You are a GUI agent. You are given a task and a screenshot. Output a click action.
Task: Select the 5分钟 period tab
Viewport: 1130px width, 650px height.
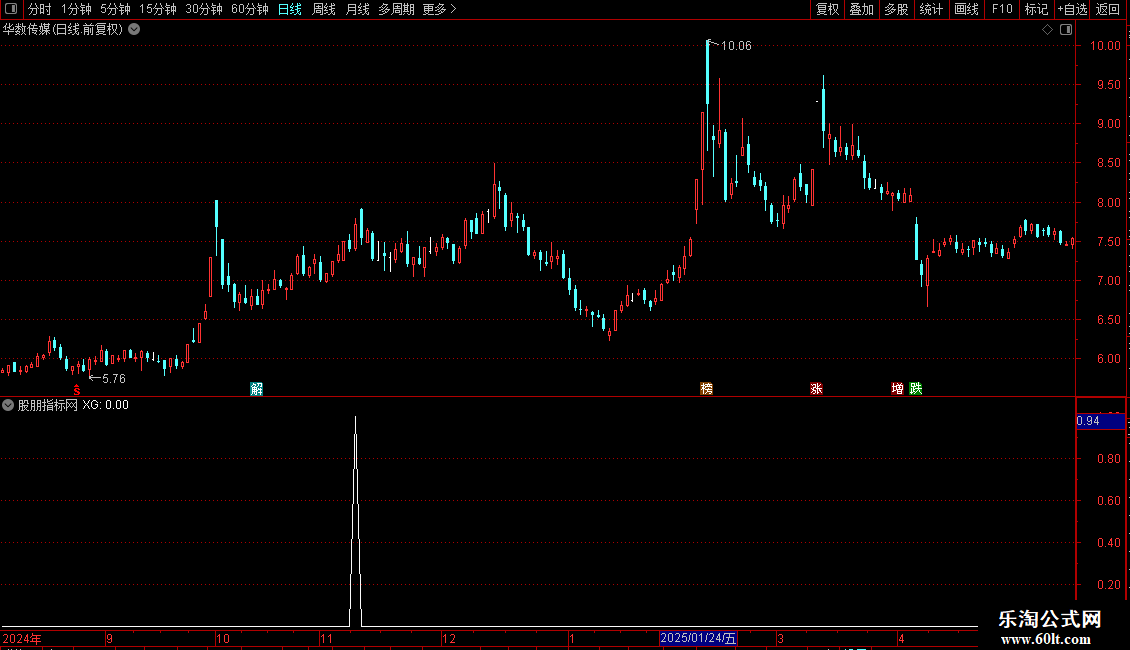click(115, 9)
